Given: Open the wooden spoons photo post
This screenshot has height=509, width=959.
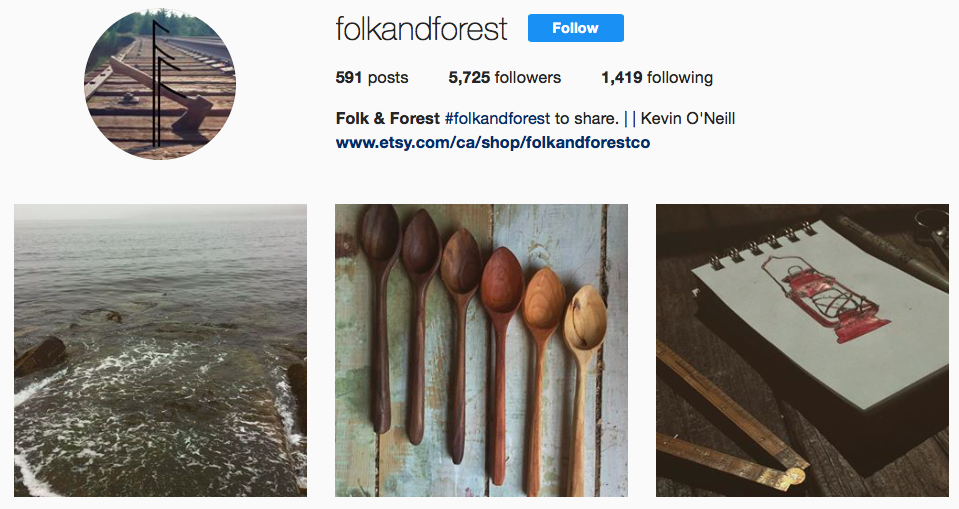Looking at the screenshot, I should pos(481,350).
